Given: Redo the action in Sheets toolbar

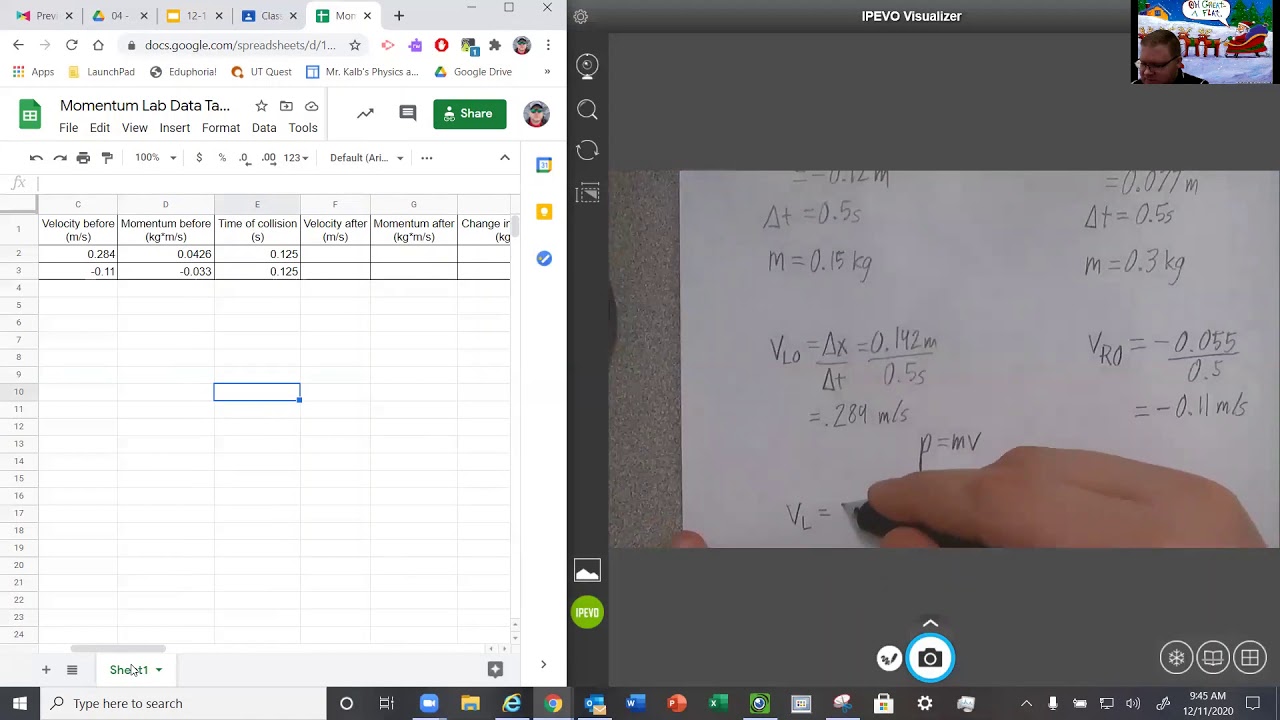Looking at the screenshot, I should tap(60, 158).
